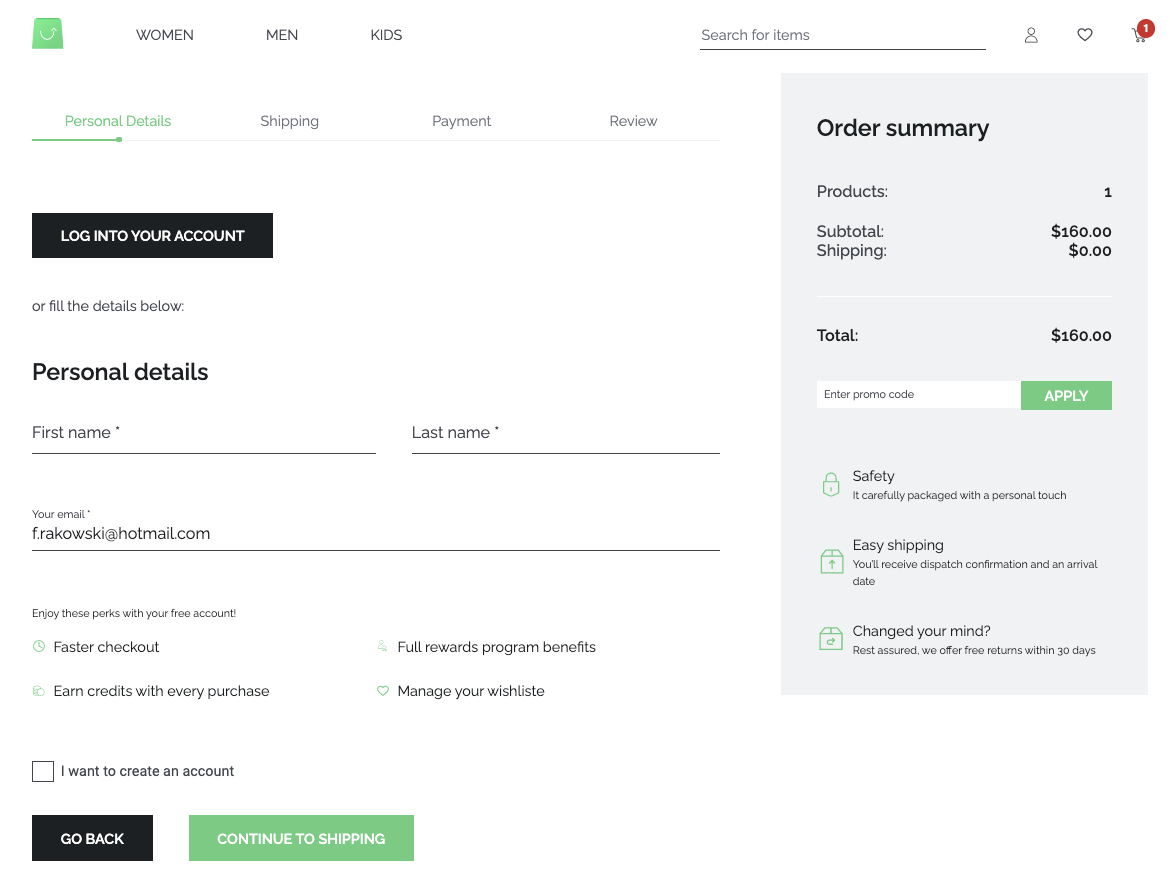
Task: Click LOG INTO YOUR ACCOUNT button
Action: pyautogui.click(x=152, y=236)
